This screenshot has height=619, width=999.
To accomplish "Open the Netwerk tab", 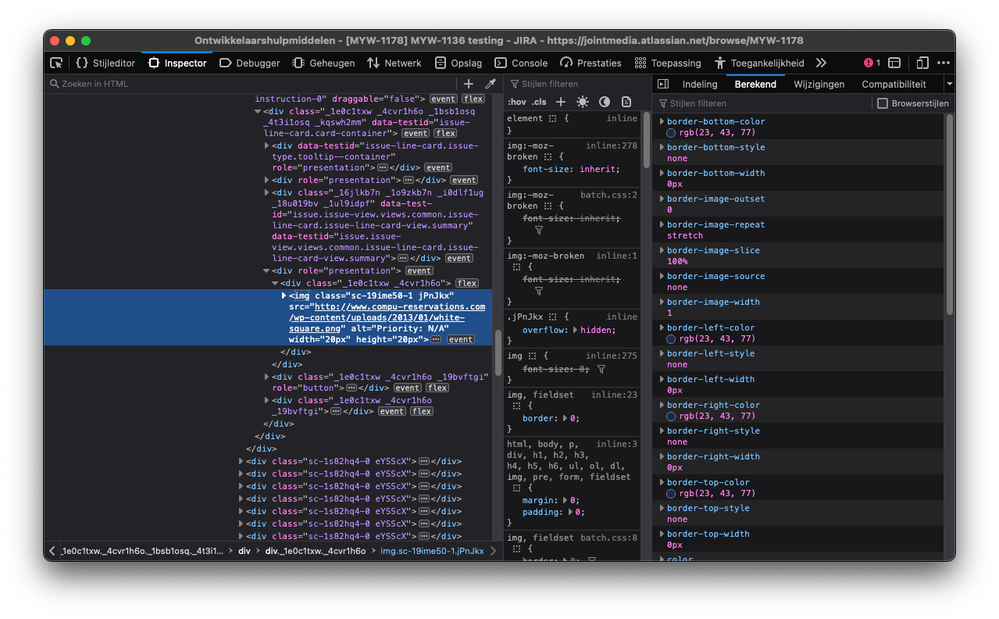I will point(394,63).
